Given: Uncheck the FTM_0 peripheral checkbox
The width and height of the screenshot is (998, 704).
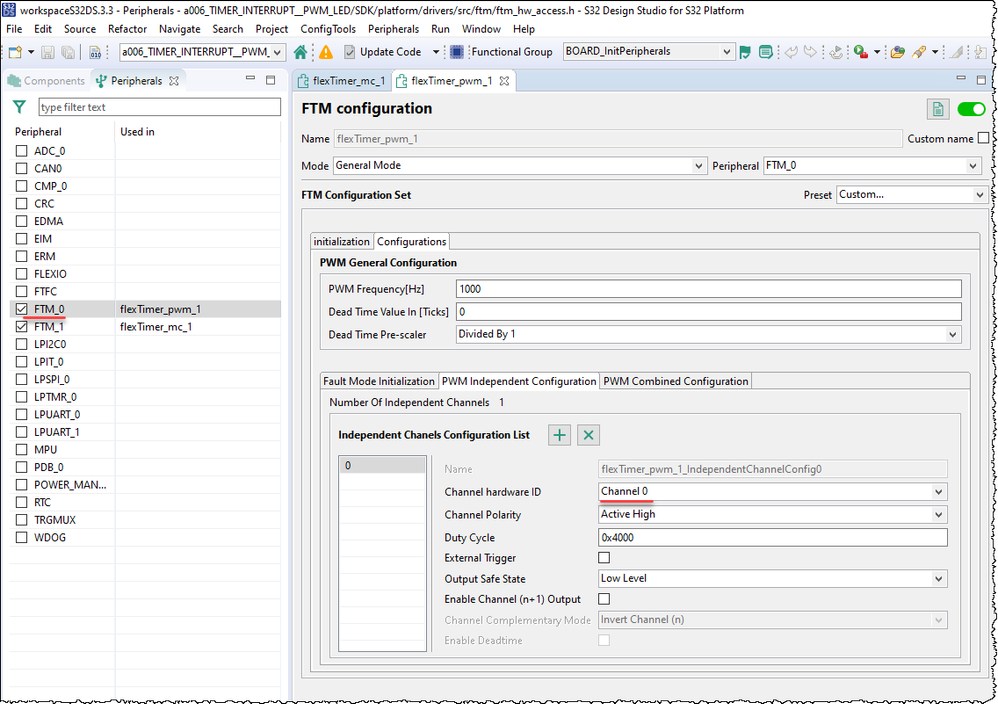Looking at the screenshot, I should (x=22, y=309).
